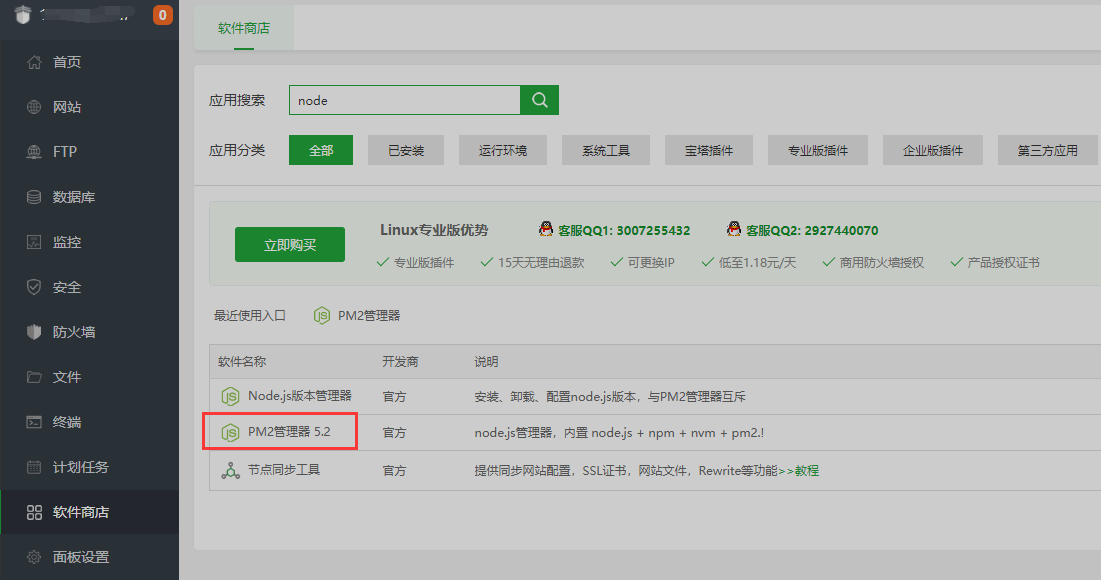
Task: Click the 商用防火墙授权 benefit text
Action: coord(881,263)
